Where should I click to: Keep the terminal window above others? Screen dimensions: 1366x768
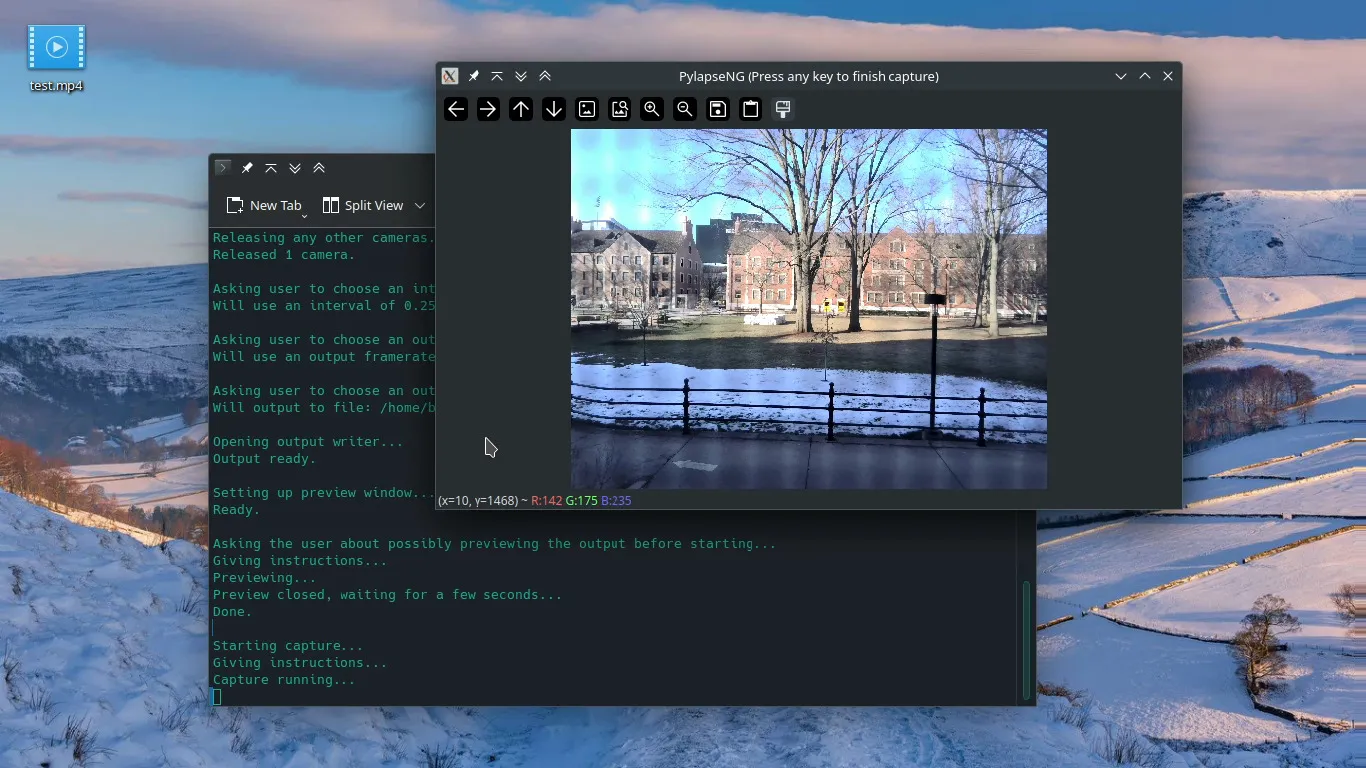click(319, 168)
